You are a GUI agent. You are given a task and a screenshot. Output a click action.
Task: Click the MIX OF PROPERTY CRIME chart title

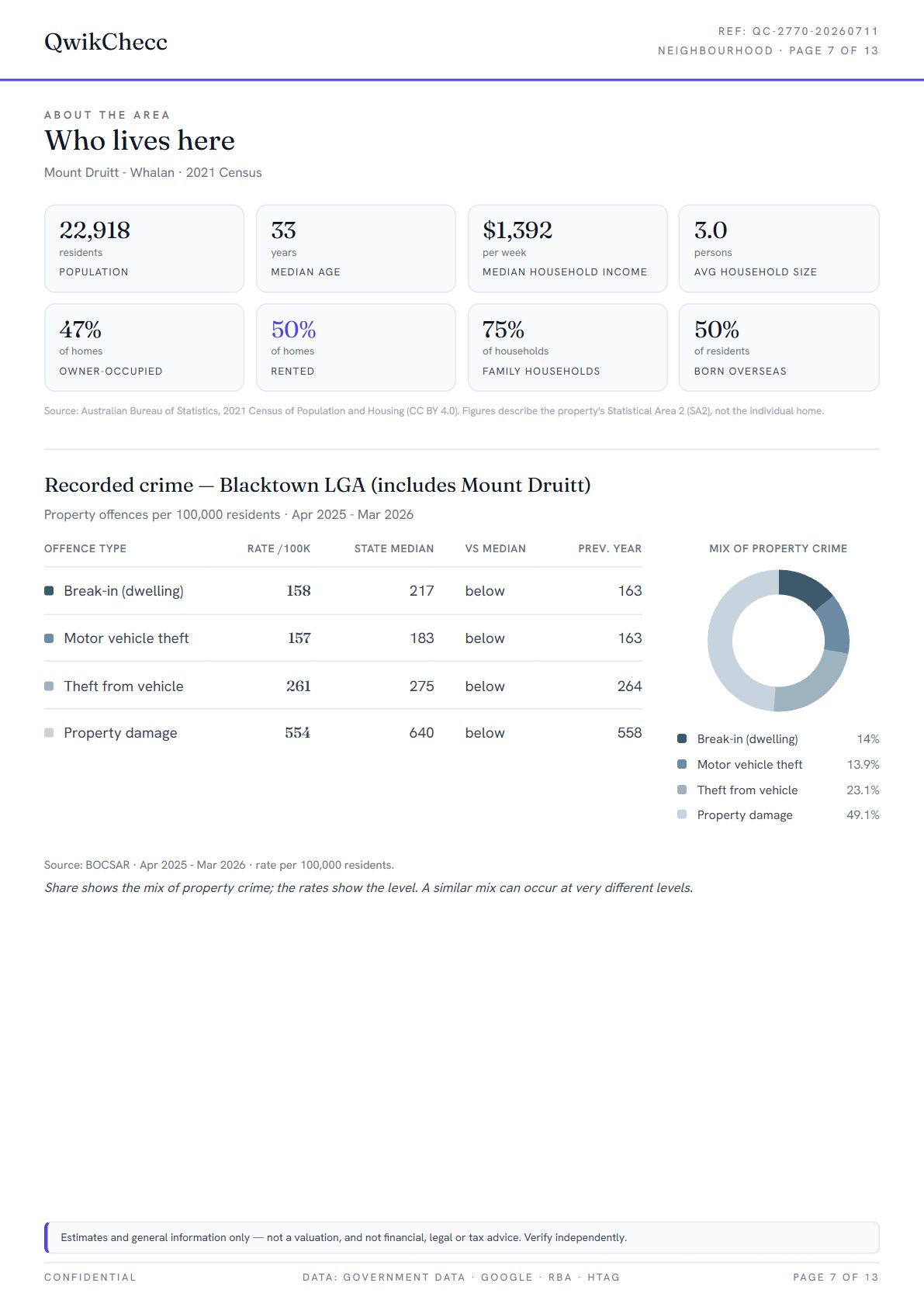(778, 548)
